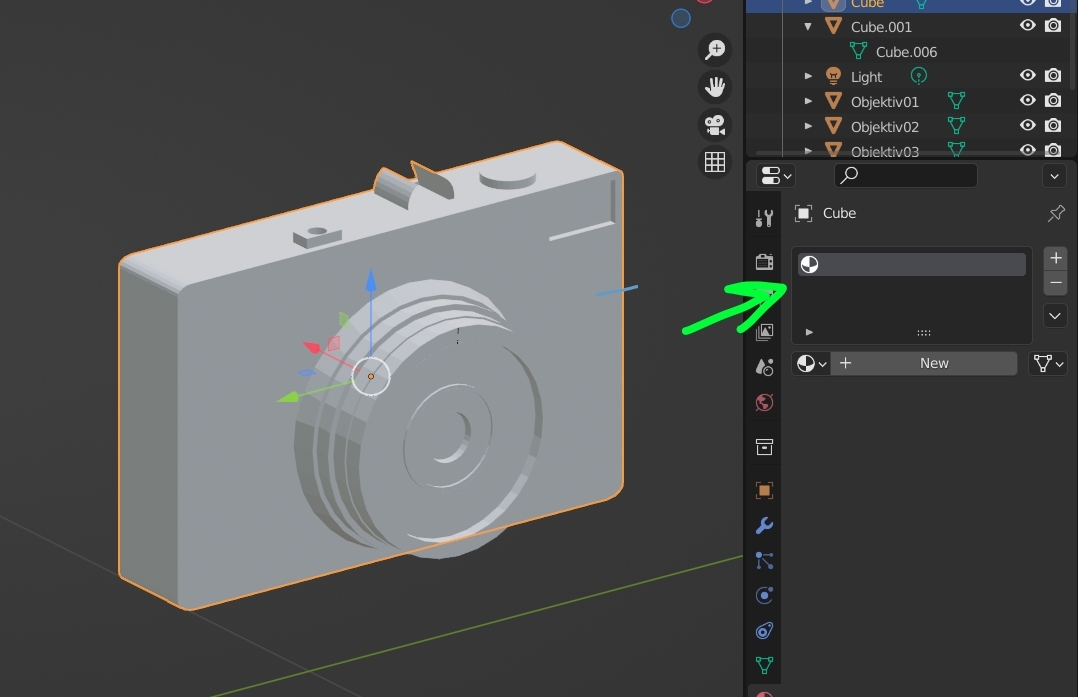Image resolution: width=1078 pixels, height=697 pixels.
Task: Add a material slot with the plus button
Action: [x=1055, y=257]
